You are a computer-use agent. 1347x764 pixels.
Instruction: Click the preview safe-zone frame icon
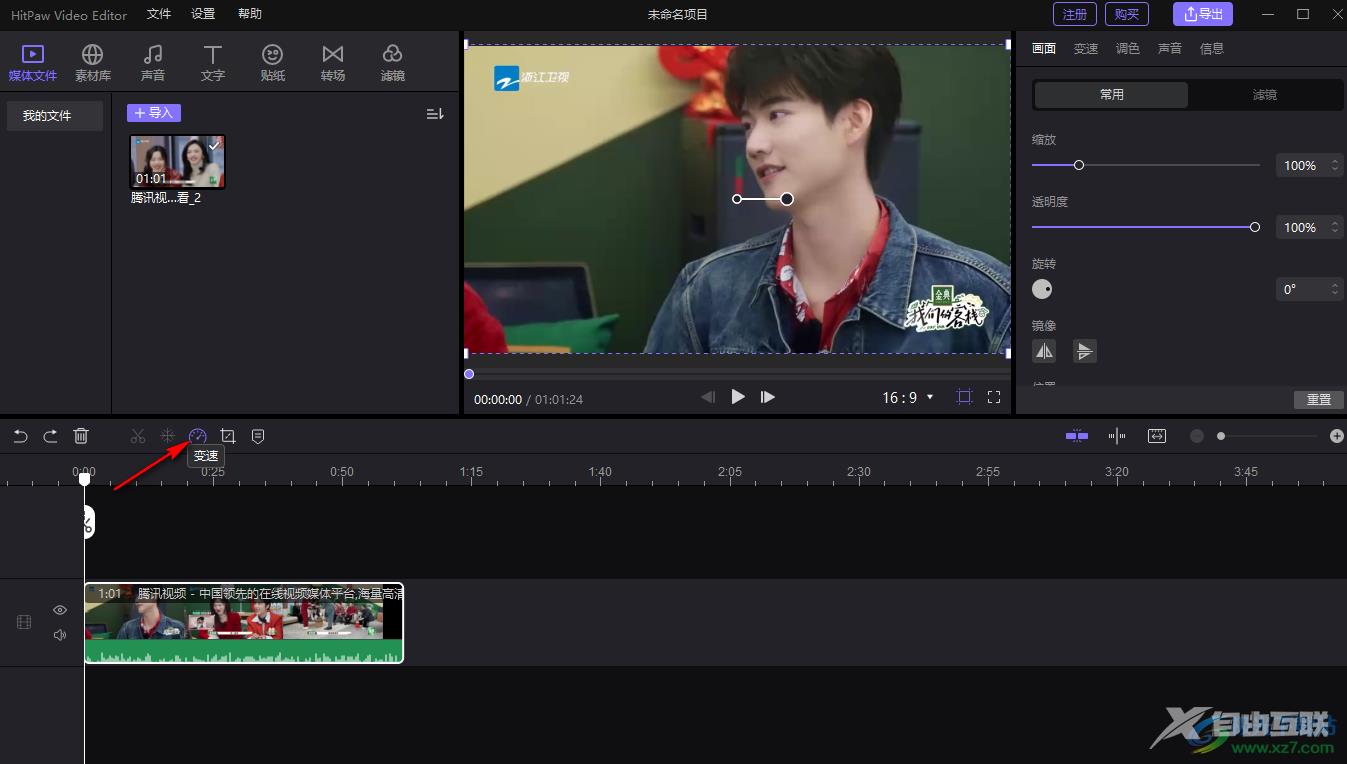pyautogui.click(x=964, y=397)
